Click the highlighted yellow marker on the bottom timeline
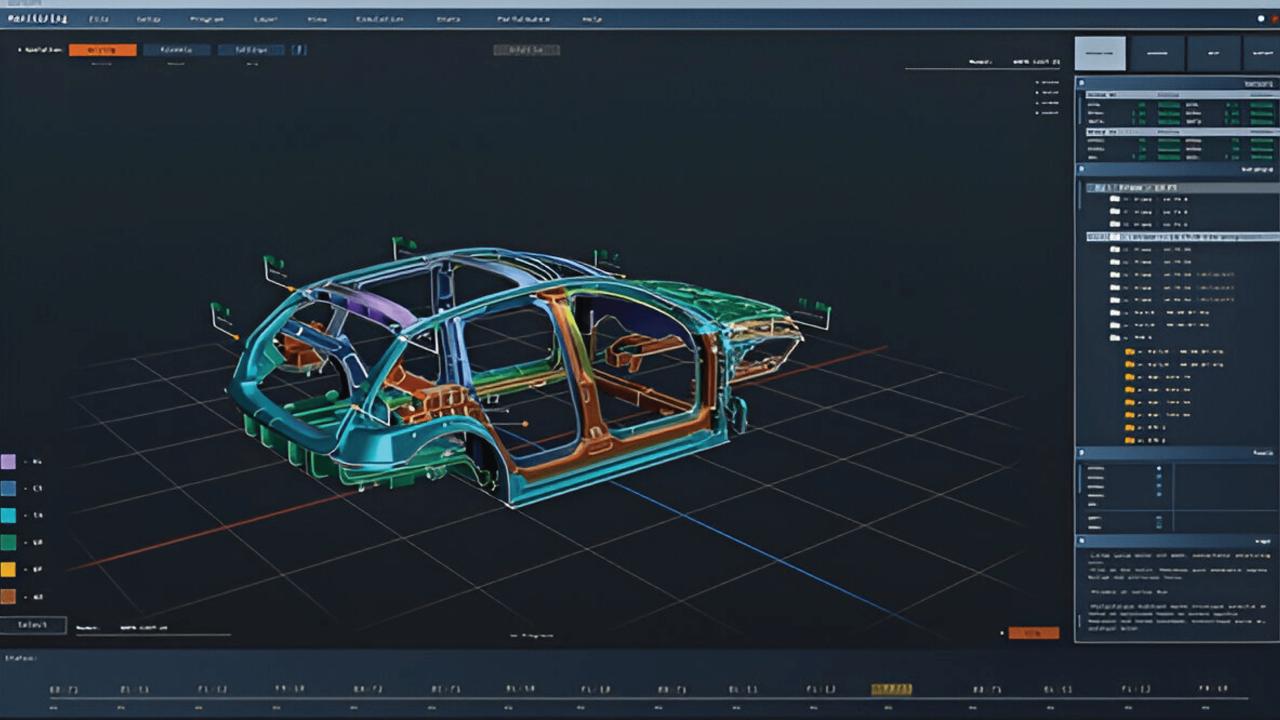Viewport: 1280px width, 720px height. 890,689
